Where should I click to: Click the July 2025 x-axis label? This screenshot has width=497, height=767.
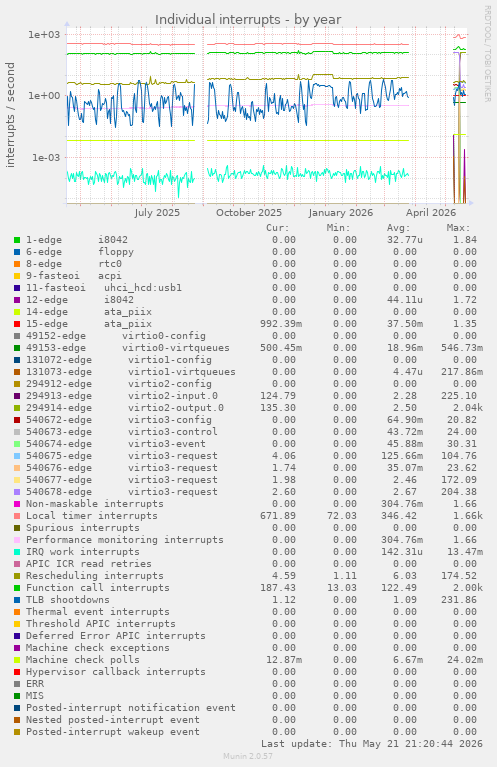pos(157,213)
